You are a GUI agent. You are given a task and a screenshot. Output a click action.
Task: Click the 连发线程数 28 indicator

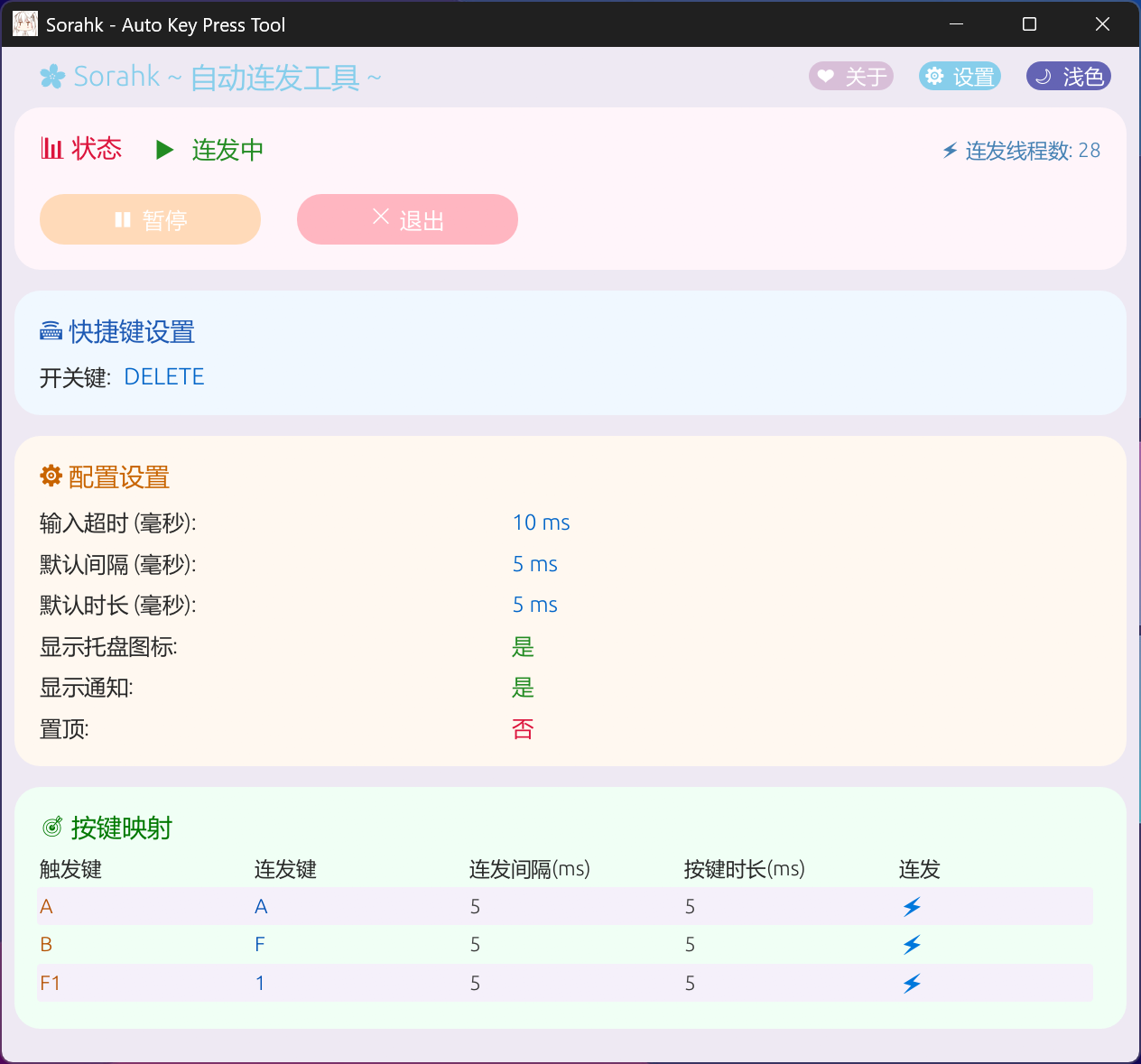tap(1021, 151)
